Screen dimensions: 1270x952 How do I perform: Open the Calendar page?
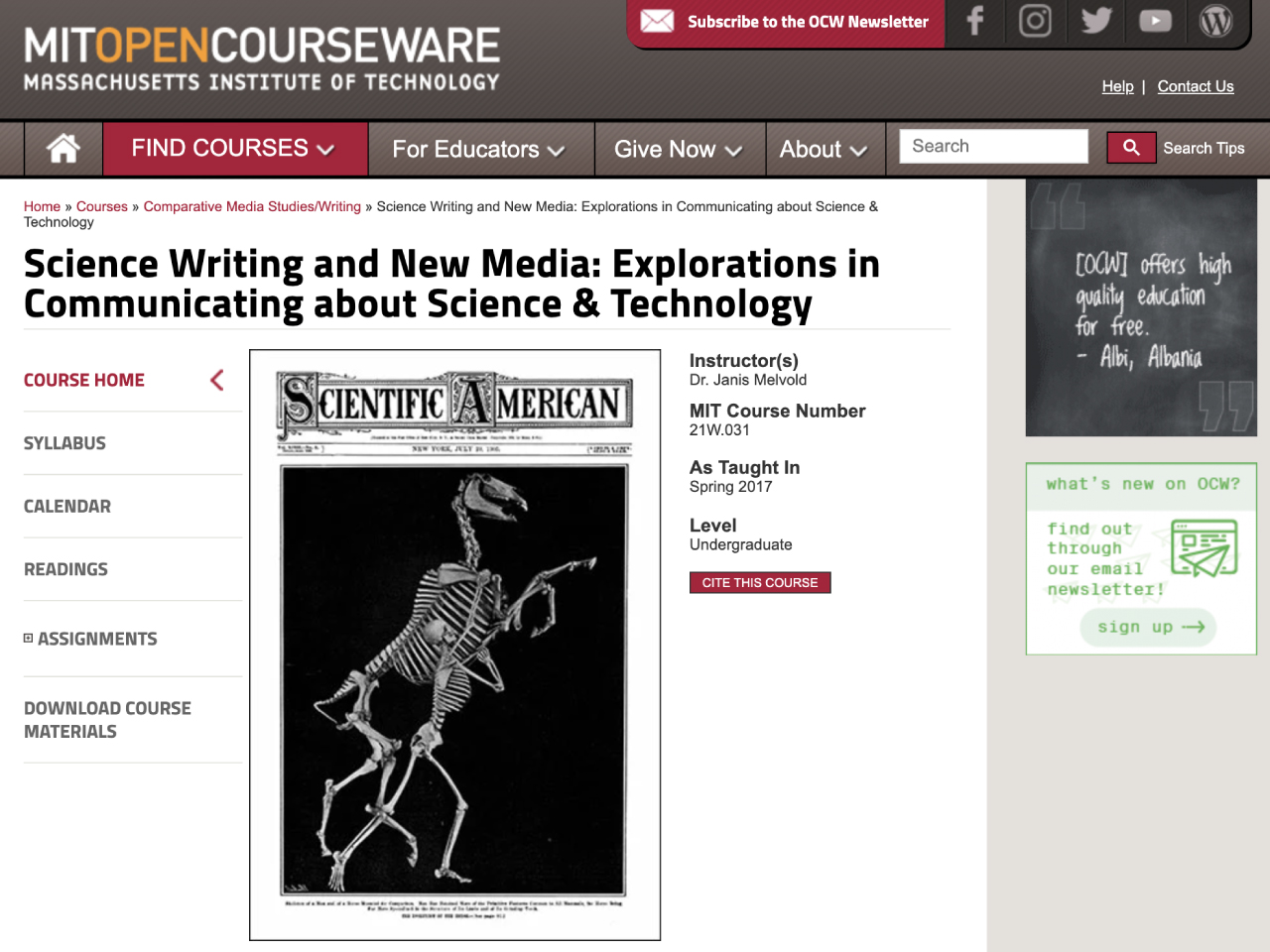click(67, 507)
